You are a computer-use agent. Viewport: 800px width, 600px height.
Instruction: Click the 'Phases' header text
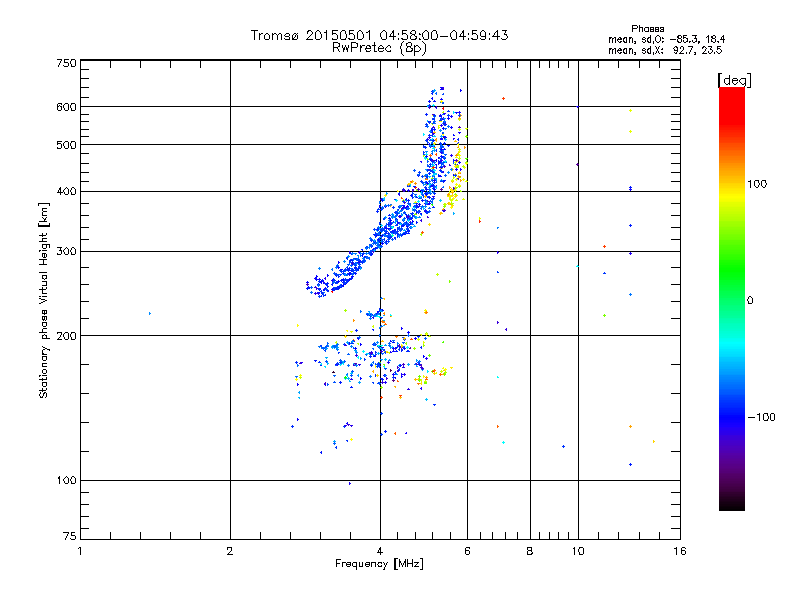647,29
